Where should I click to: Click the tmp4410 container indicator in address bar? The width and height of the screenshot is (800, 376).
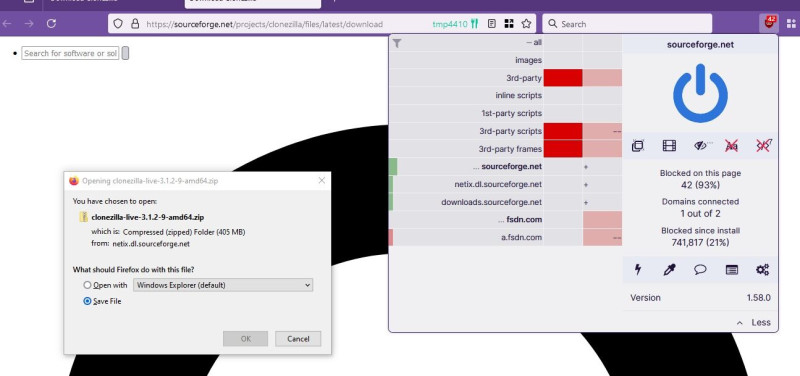pyautogui.click(x=455, y=23)
